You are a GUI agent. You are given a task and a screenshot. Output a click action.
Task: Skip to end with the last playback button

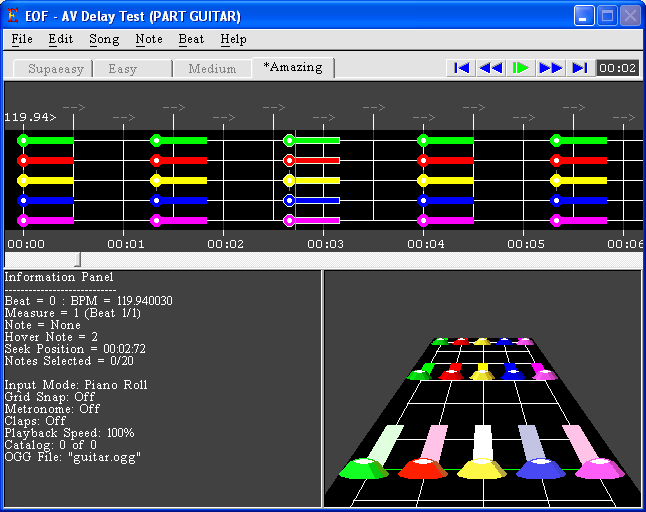(579, 68)
